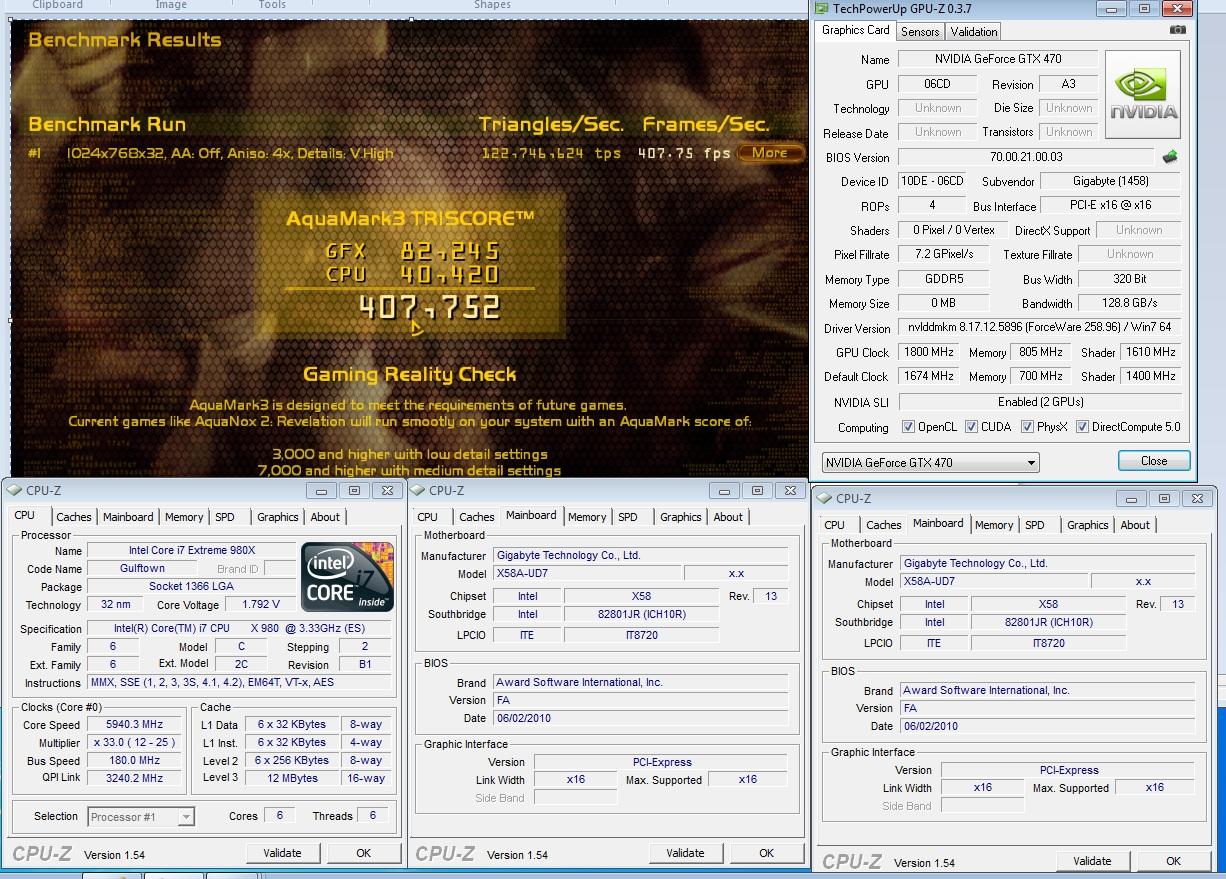Open the Graphics tab in the left CPU-Z window
1226x879 pixels.
pyautogui.click(x=277, y=517)
